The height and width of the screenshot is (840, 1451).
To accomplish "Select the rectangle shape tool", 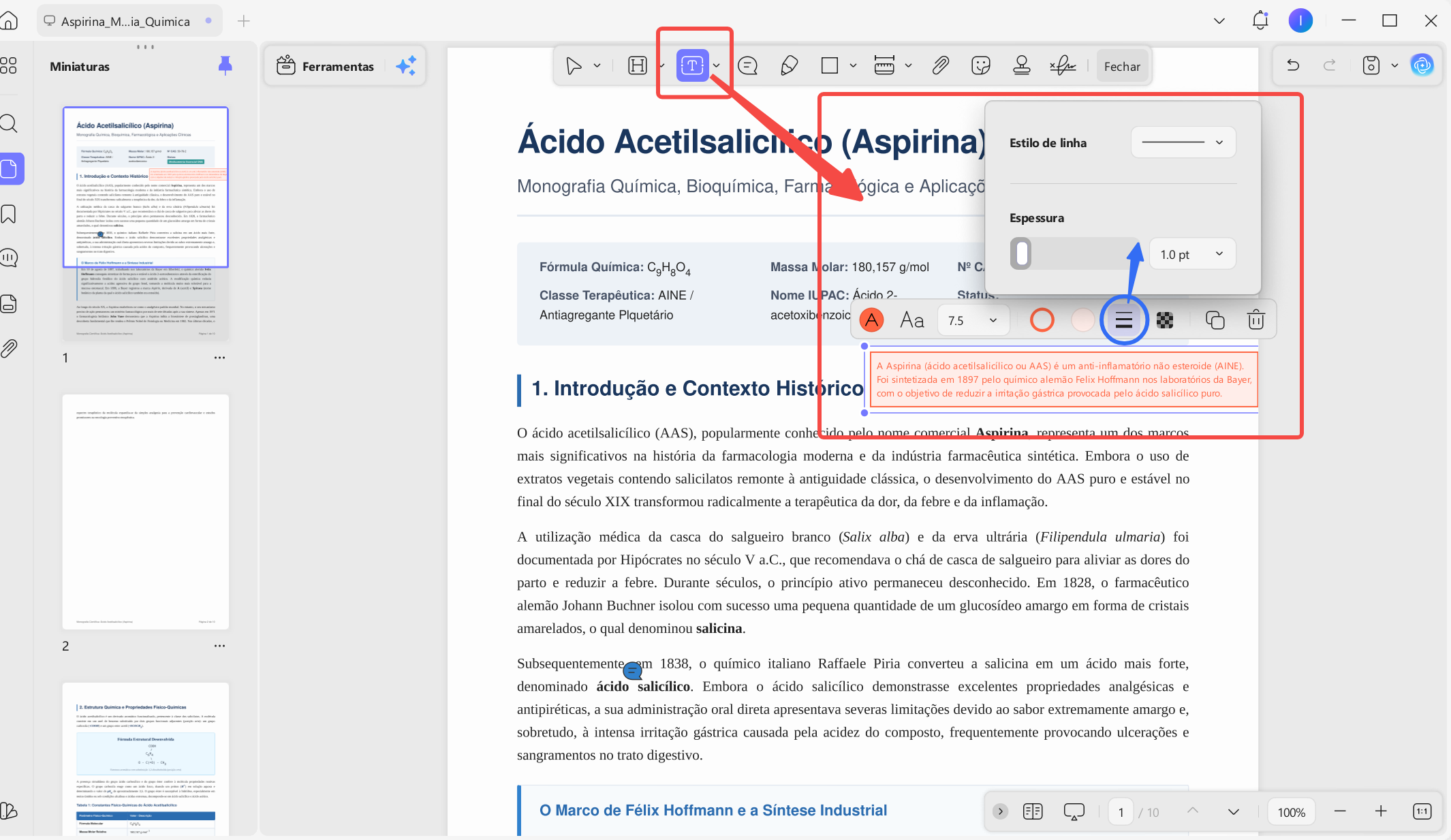I will pos(830,66).
